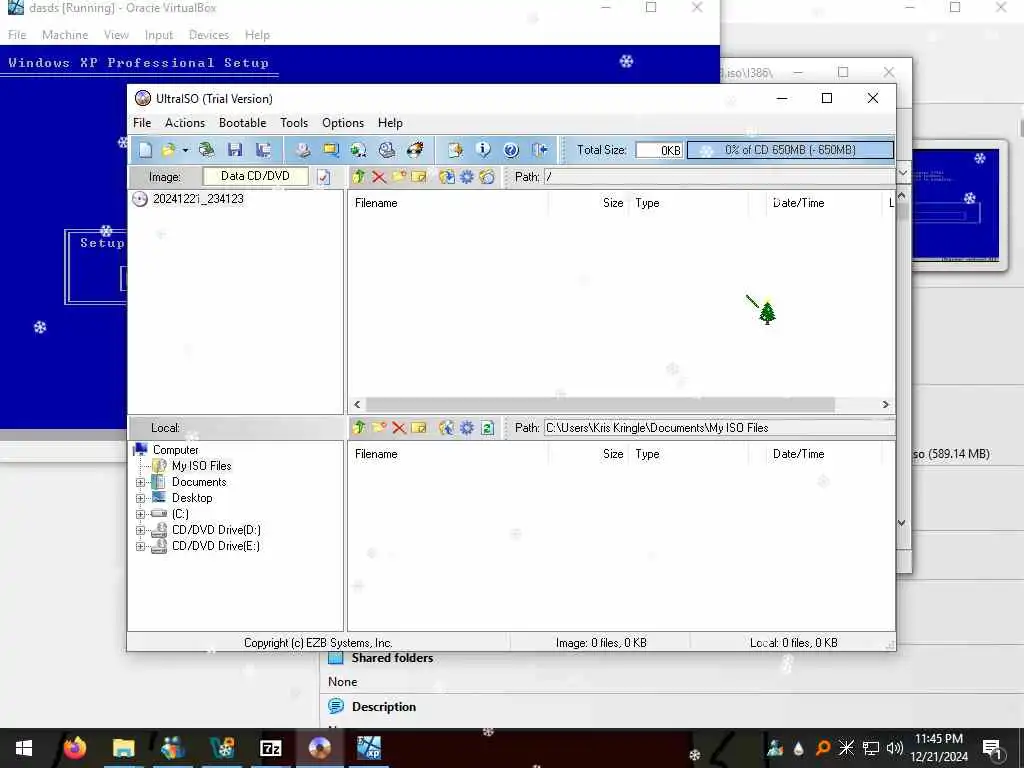The width and height of the screenshot is (1024, 768).
Task: Click the Mount to Virtual Drive icon
Action: coord(387,150)
